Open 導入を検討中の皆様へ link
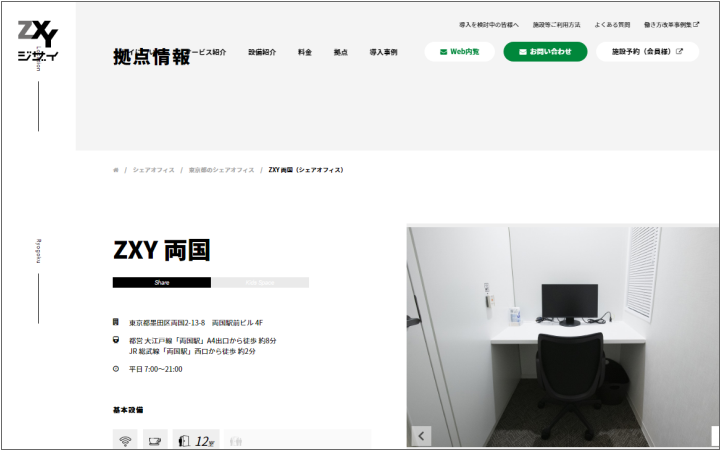This screenshot has width=720, height=450. [489, 24]
